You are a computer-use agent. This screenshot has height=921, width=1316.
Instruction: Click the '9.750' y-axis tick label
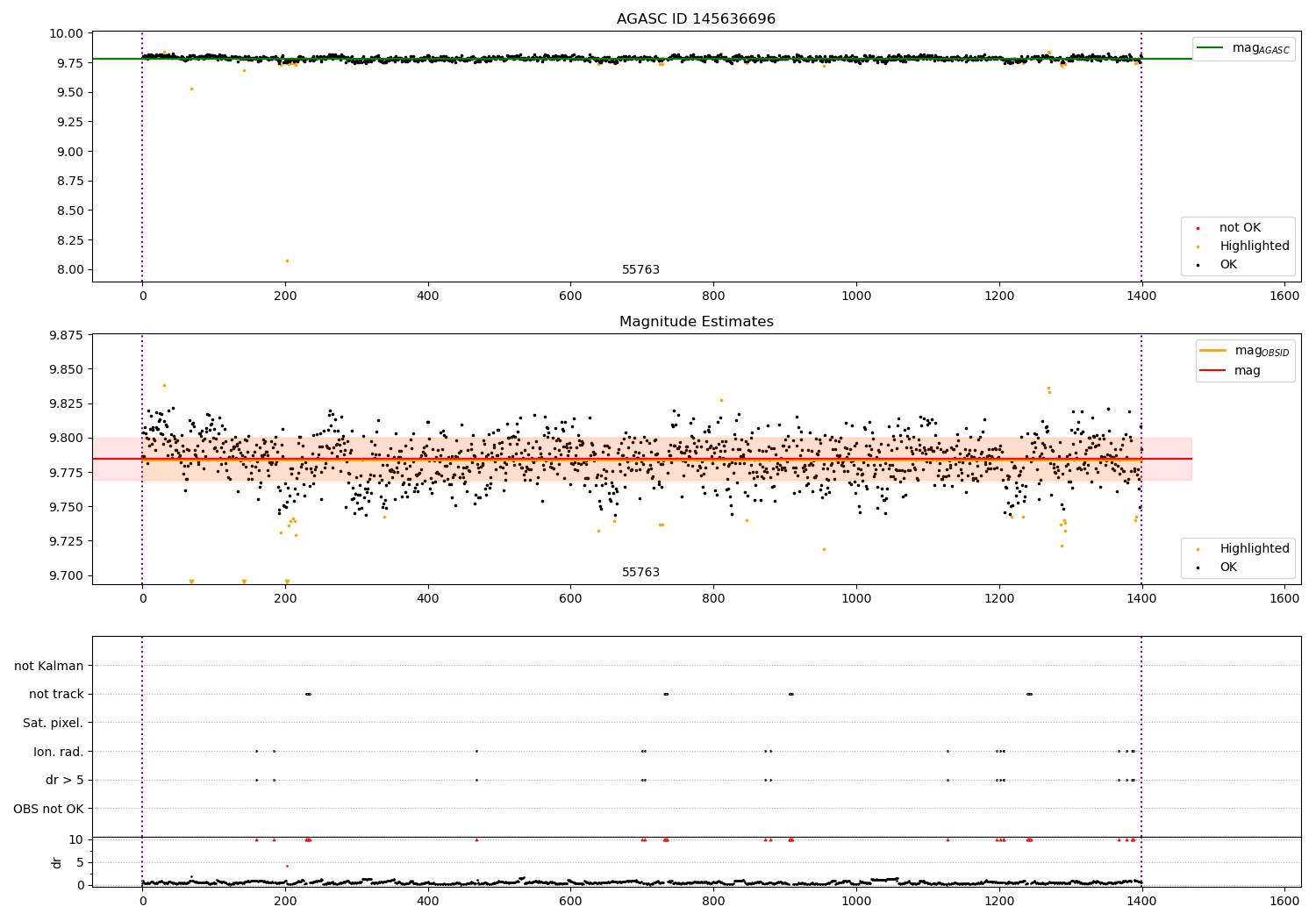tap(67, 507)
